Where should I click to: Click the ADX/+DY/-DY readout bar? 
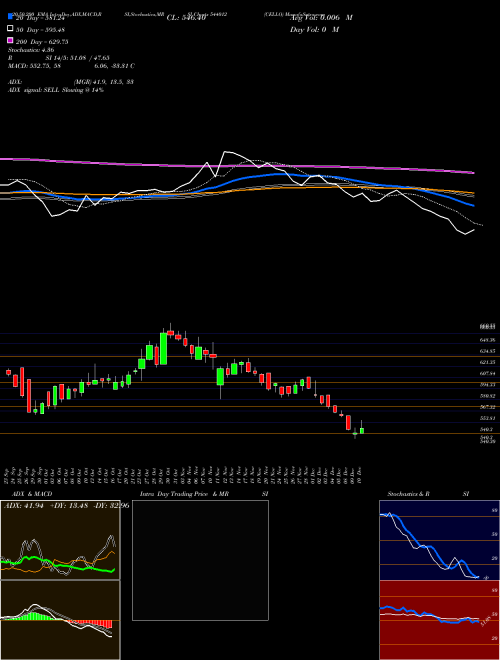pos(66,505)
